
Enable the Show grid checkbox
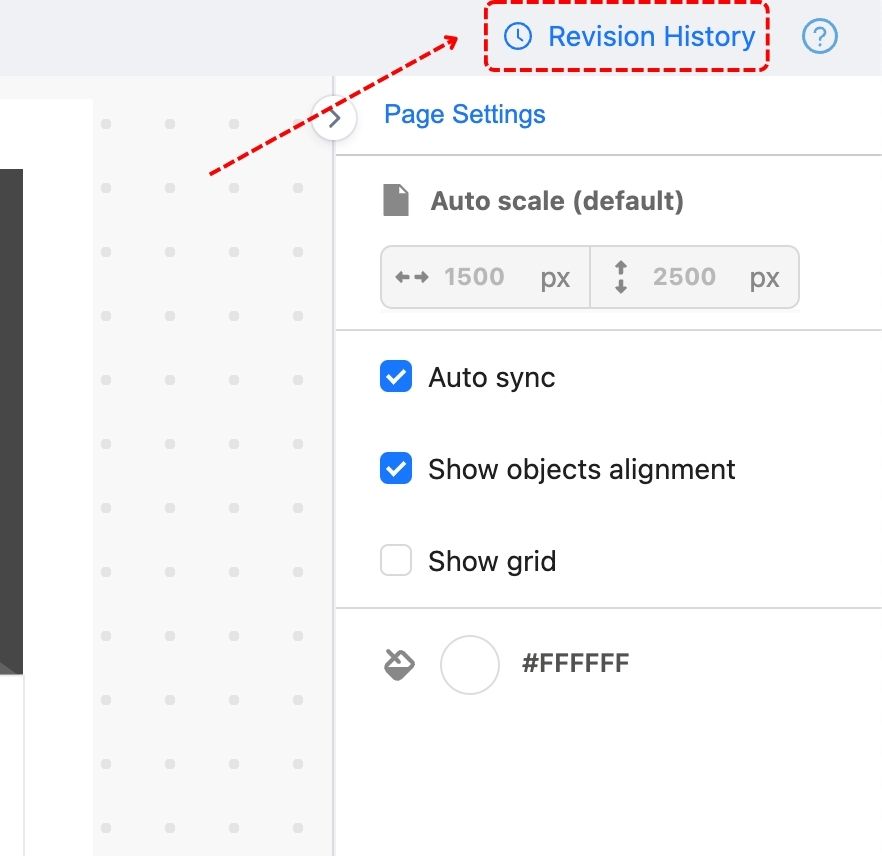396,561
